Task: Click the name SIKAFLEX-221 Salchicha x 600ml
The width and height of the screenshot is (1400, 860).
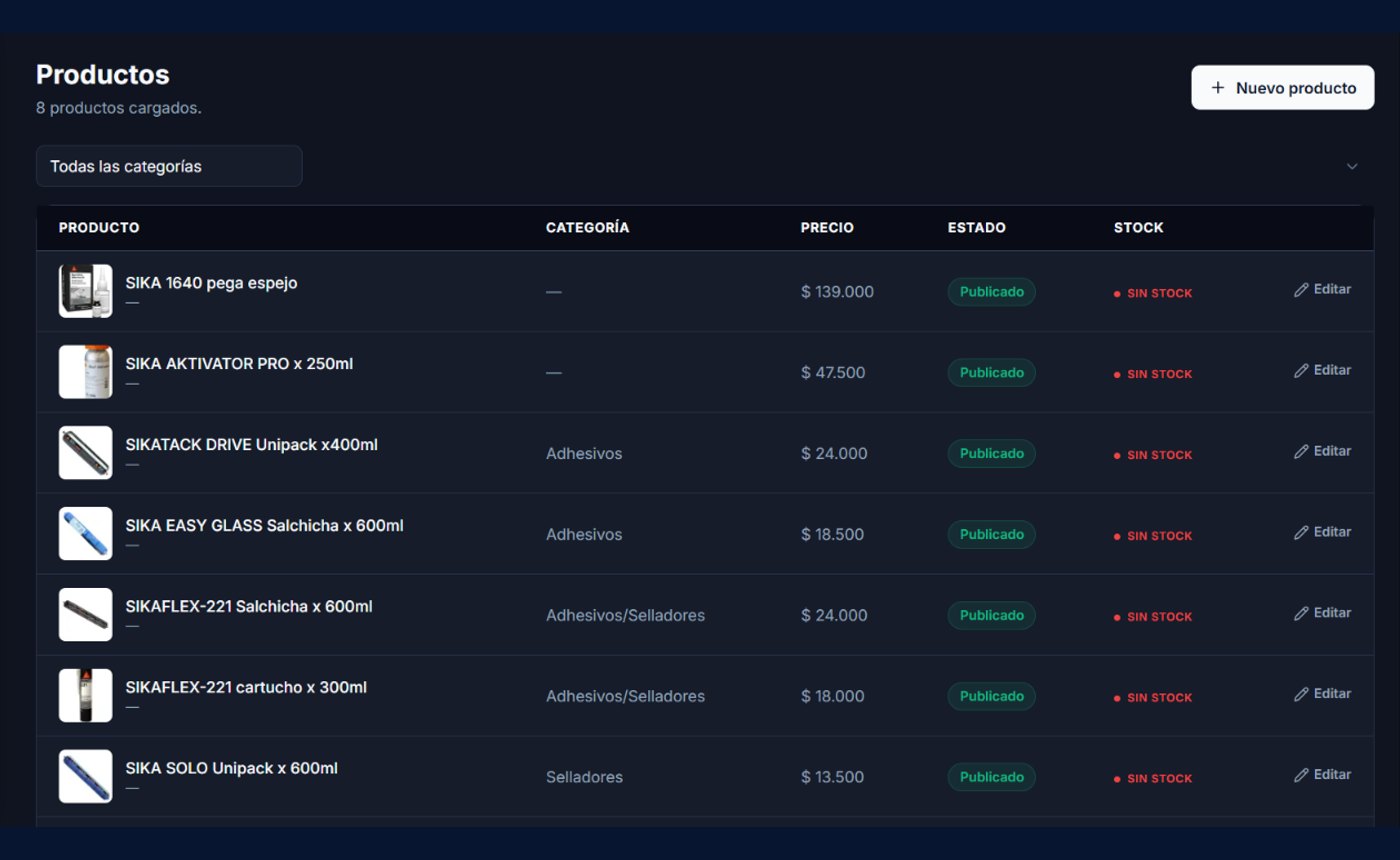Action: 249,607
